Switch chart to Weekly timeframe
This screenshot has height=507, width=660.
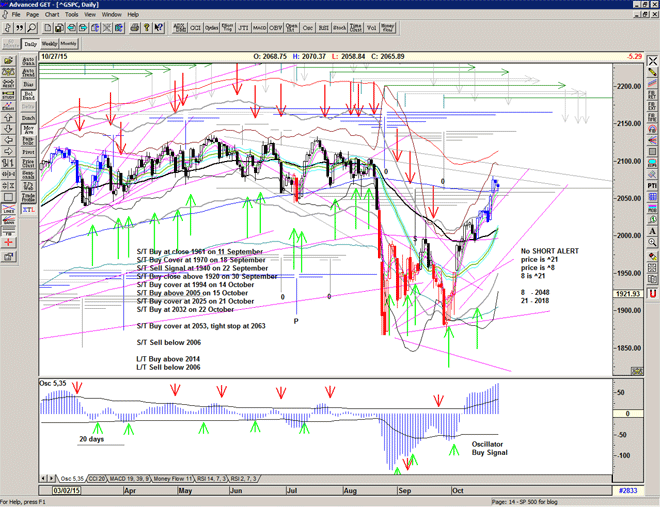tap(49, 44)
